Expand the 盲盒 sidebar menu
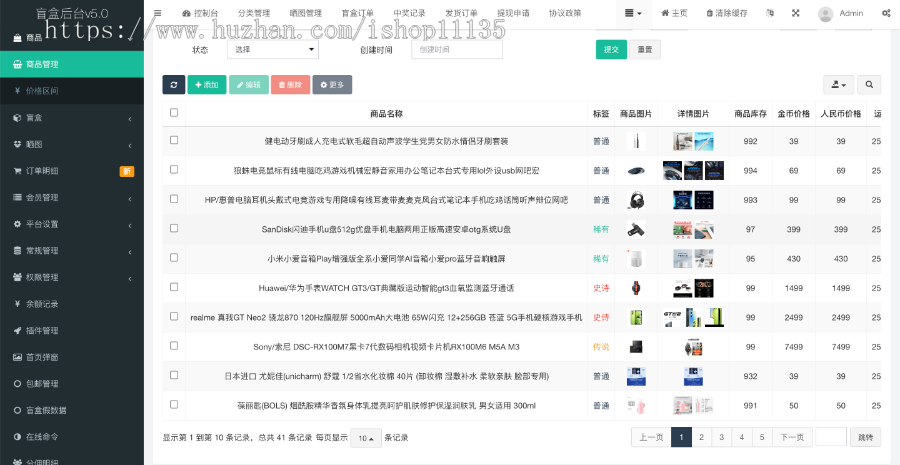Screen dimensions: 900x465 [72, 117]
